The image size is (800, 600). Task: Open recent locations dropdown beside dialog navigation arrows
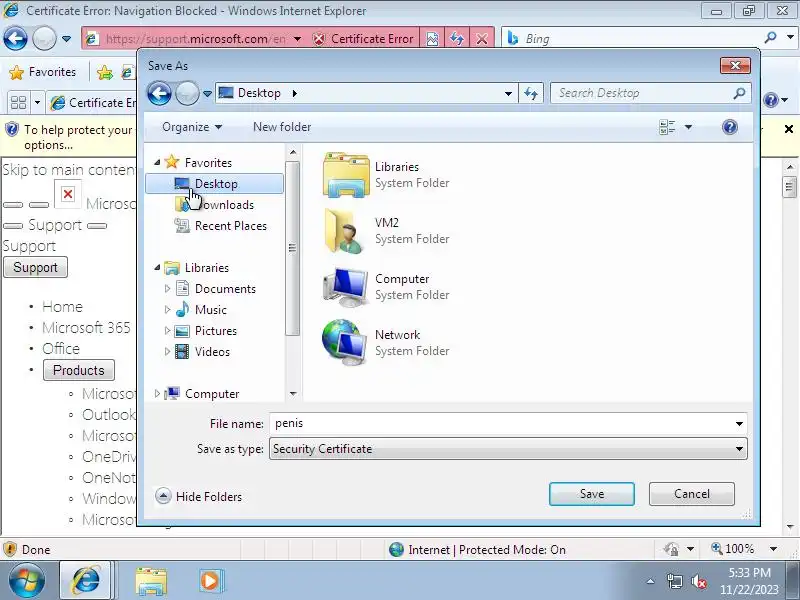207,94
